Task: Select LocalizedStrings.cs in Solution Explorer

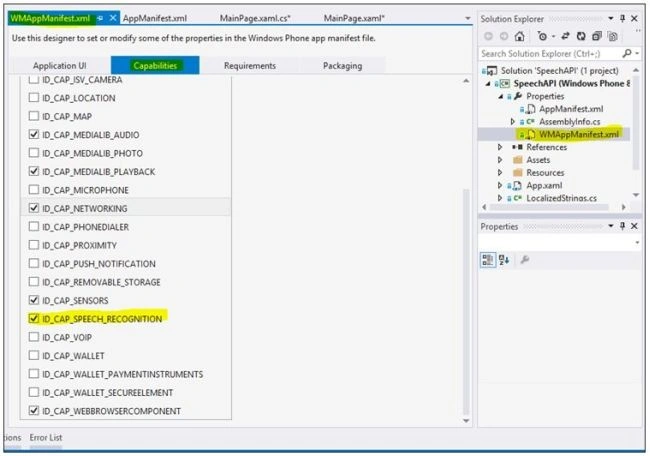Action: point(561,198)
